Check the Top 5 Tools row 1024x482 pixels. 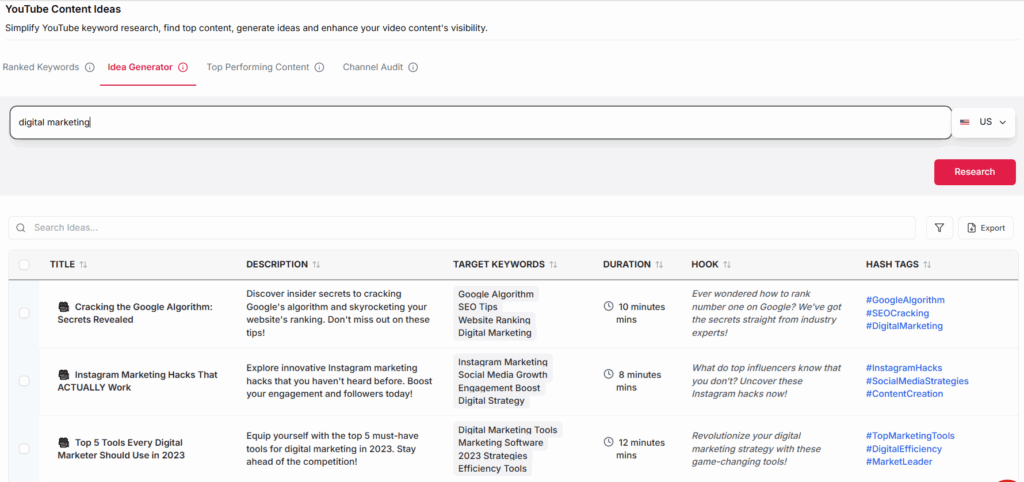pos(24,449)
